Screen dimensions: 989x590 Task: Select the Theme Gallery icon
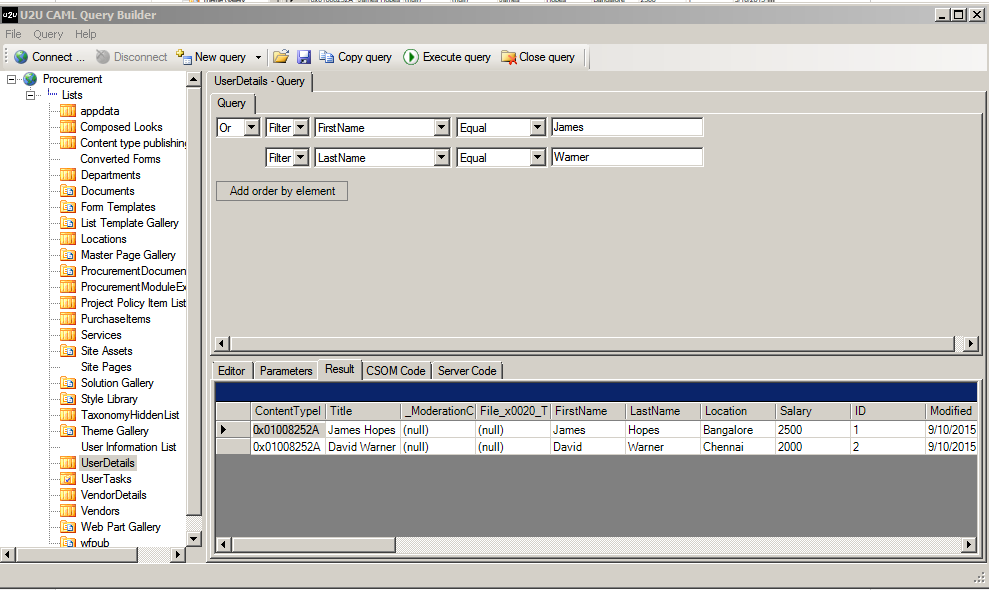(68, 431)
